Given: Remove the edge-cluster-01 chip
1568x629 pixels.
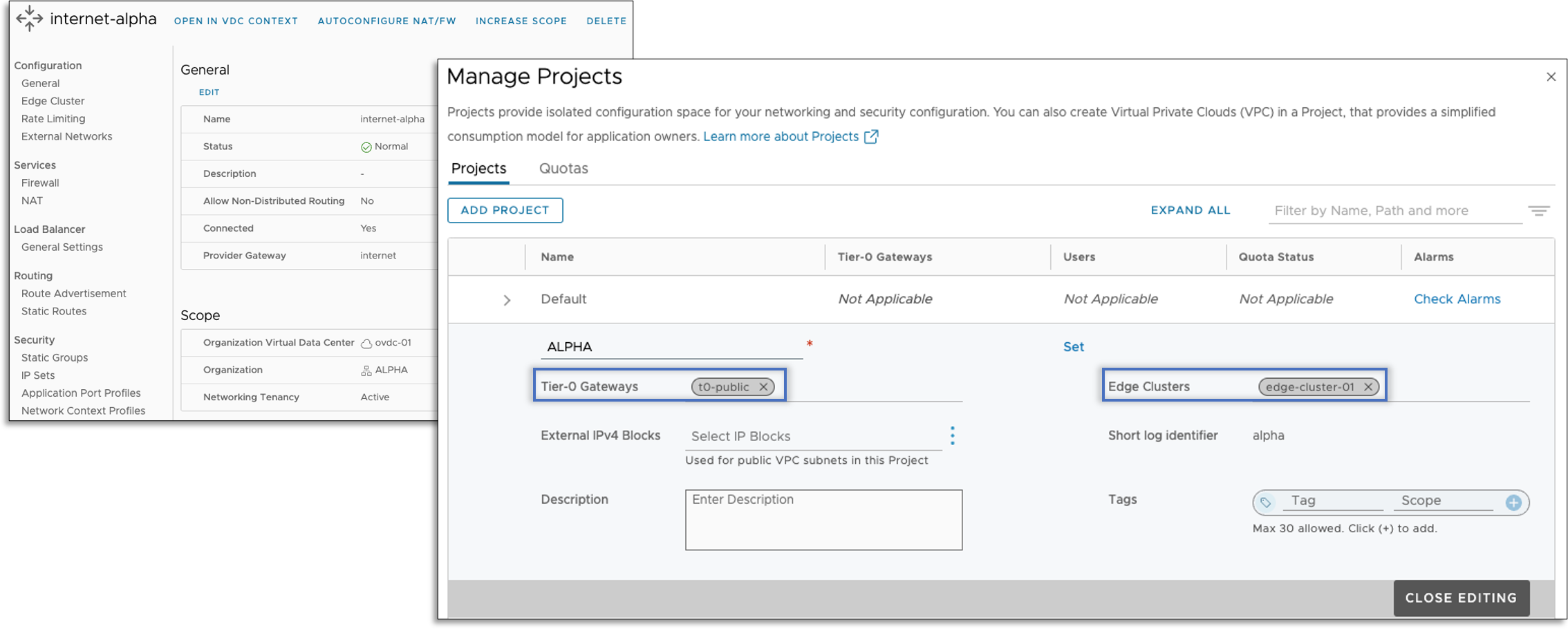Looking at the screenshot, I should click(1368, 387).
